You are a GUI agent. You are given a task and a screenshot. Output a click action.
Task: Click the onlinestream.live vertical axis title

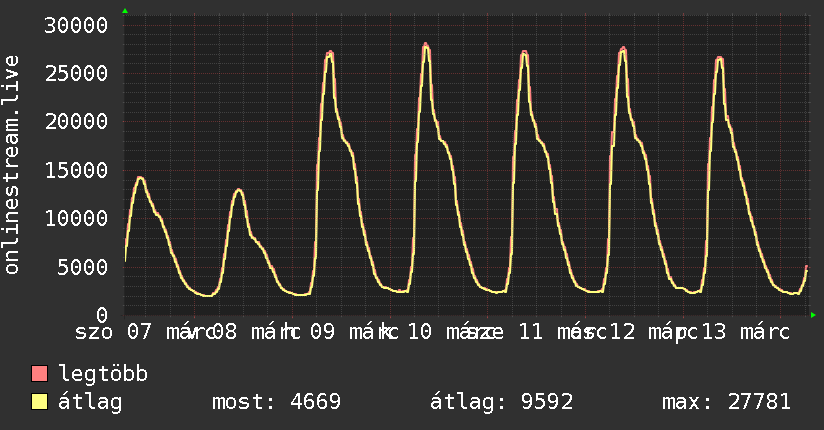[11, 165]
